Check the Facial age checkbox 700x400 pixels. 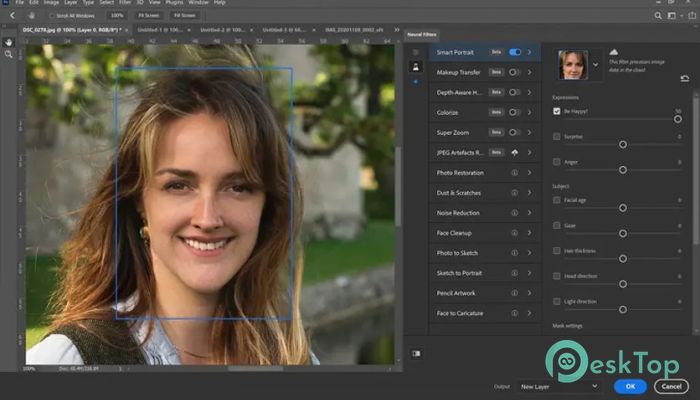coord(557,200)
